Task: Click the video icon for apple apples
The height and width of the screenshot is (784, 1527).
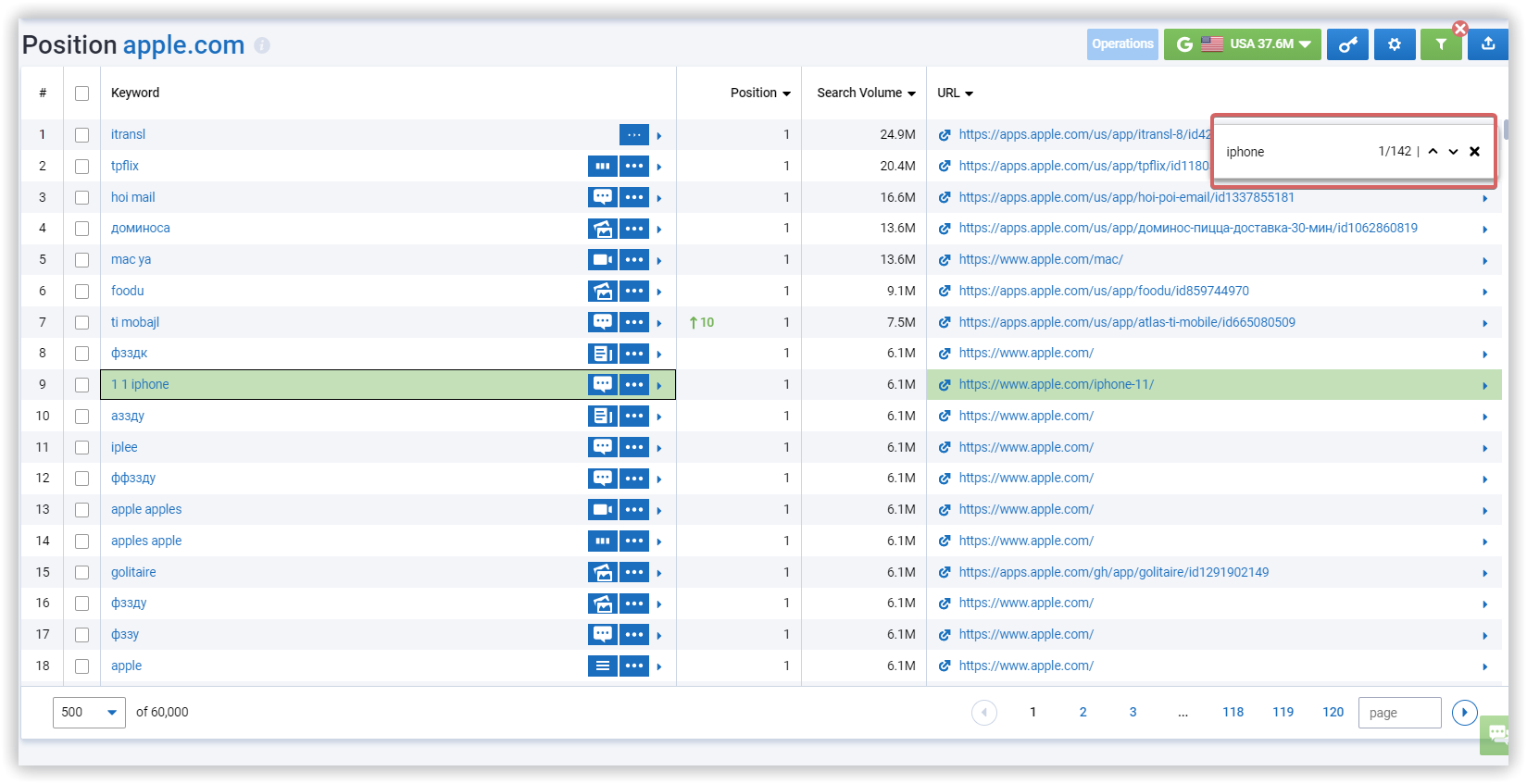Action: 603,509
